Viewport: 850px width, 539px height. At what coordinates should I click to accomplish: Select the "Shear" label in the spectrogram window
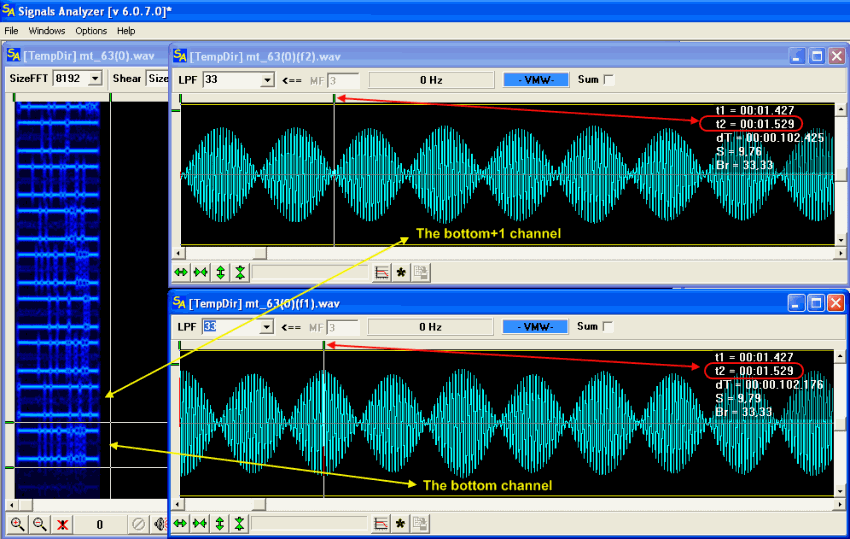pos(126,78)
